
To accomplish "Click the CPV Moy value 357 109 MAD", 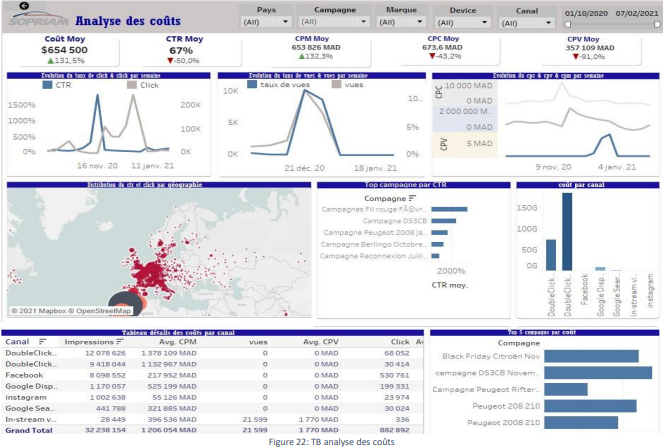I will click(590, 48).
